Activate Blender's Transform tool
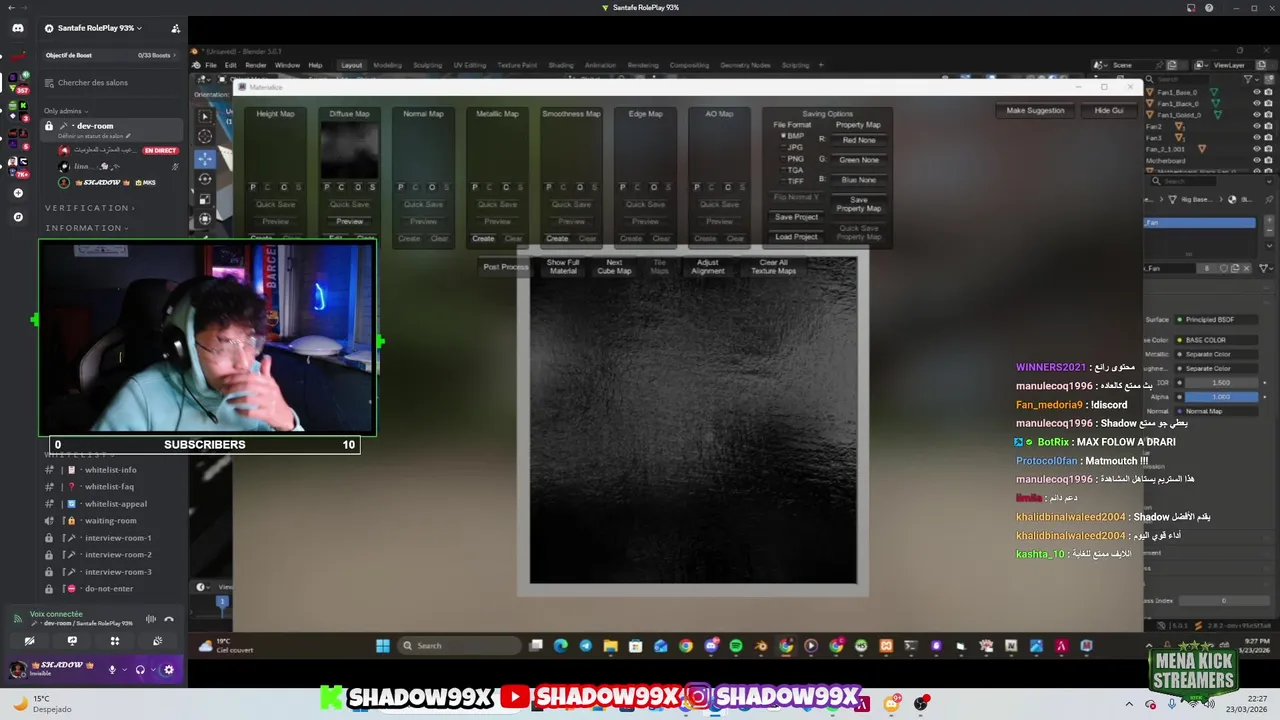The image size is (1280, 720). click(x=205, y=219)
